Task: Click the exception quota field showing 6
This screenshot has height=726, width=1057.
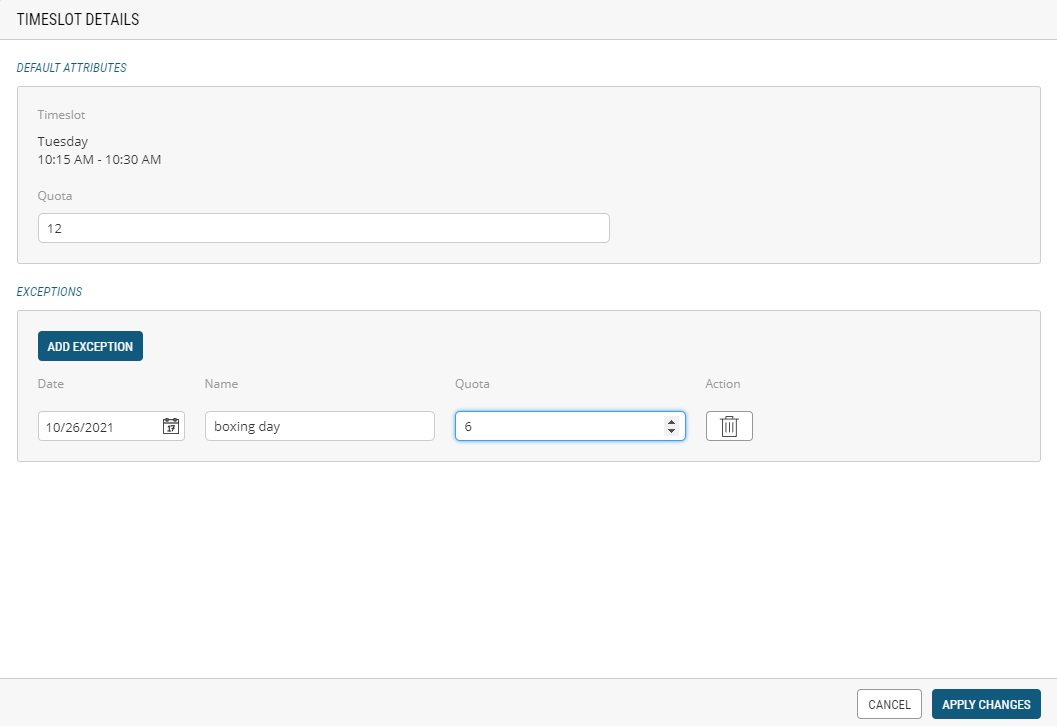Action: point(556,426)
